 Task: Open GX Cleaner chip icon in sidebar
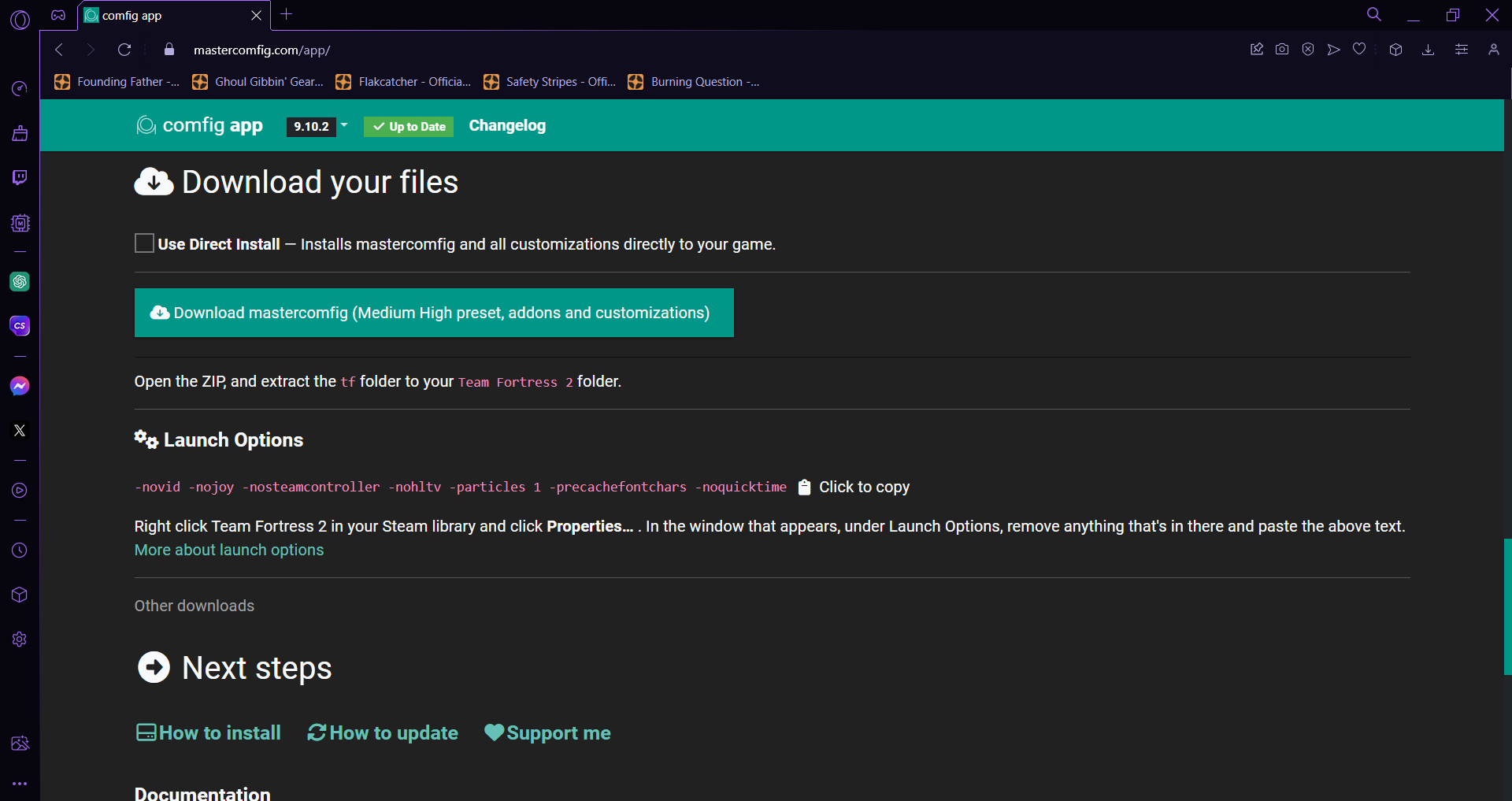20,223
